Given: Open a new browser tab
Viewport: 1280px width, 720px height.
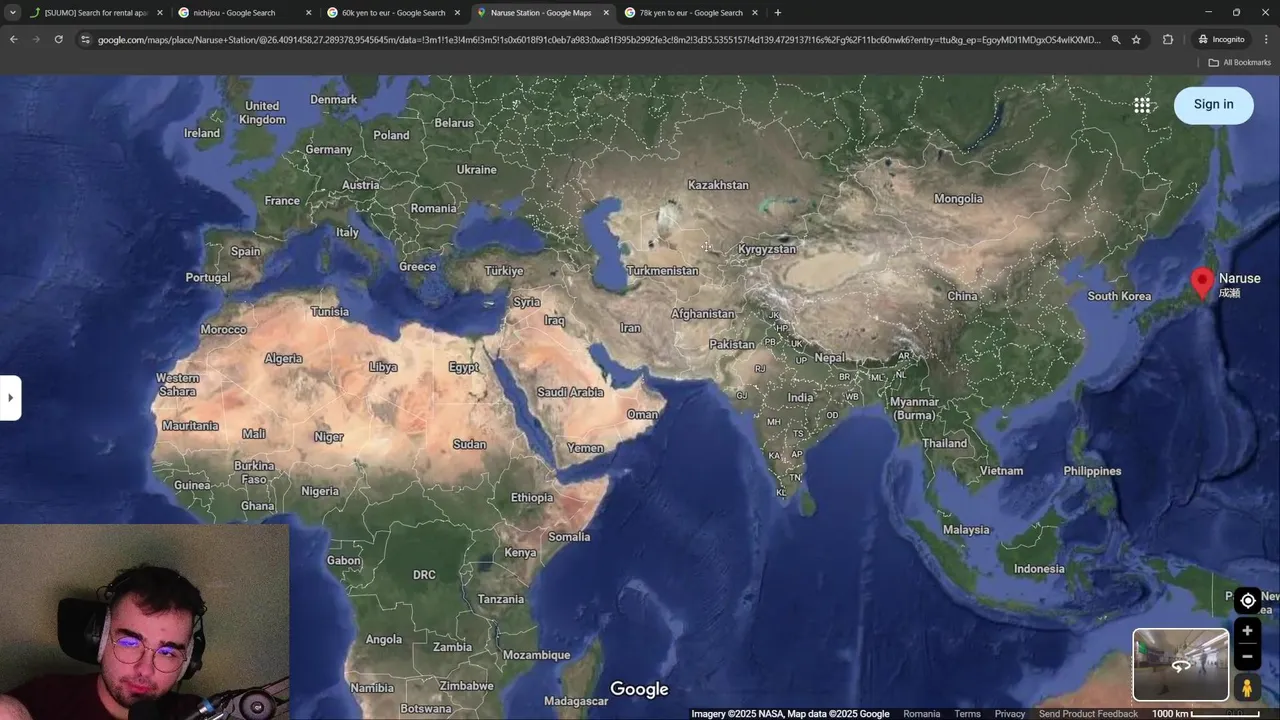Looking at the screenshot, I should [x=778, y=13].
